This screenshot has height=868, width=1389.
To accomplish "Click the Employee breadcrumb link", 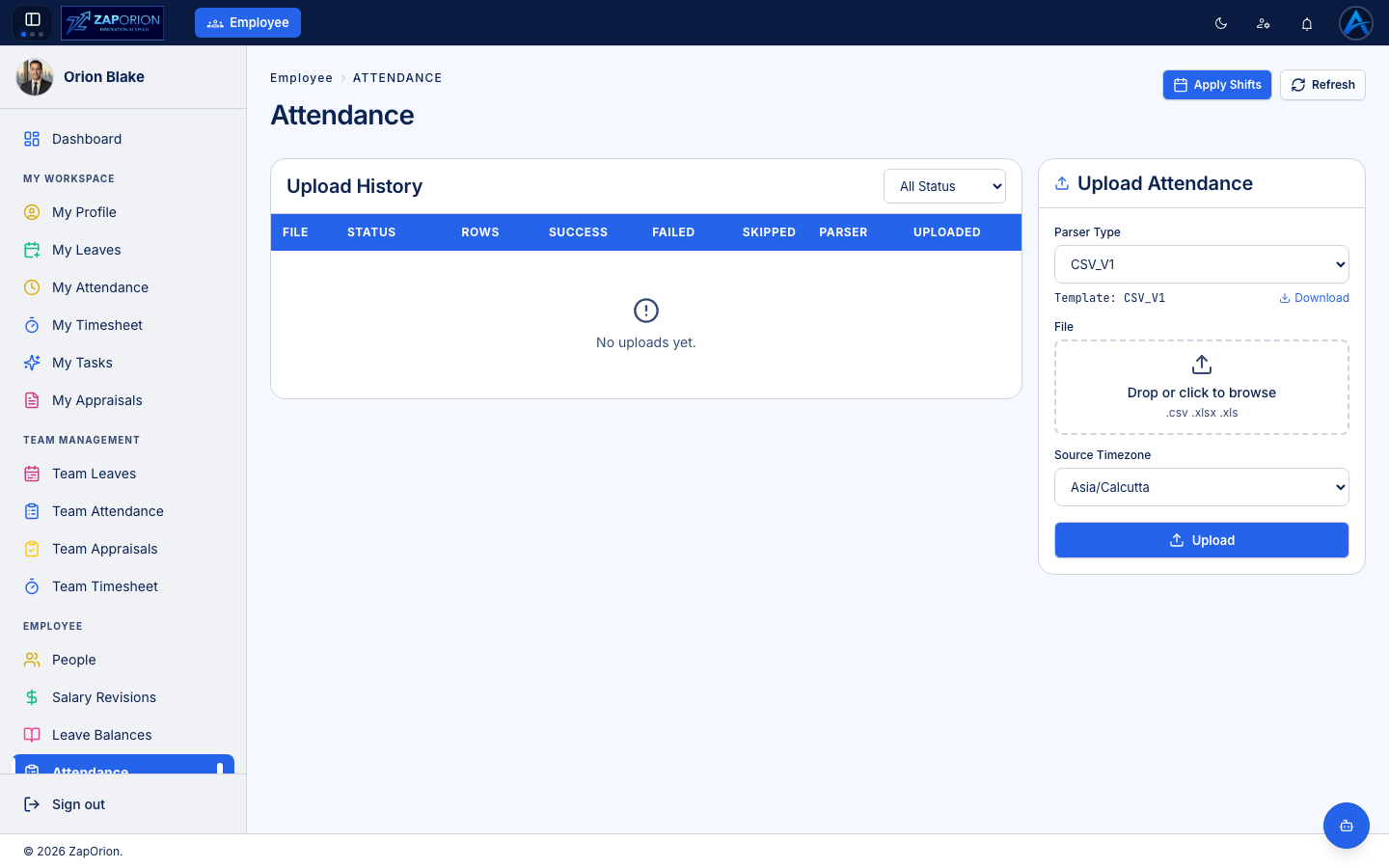I will [x=301, y=78].
